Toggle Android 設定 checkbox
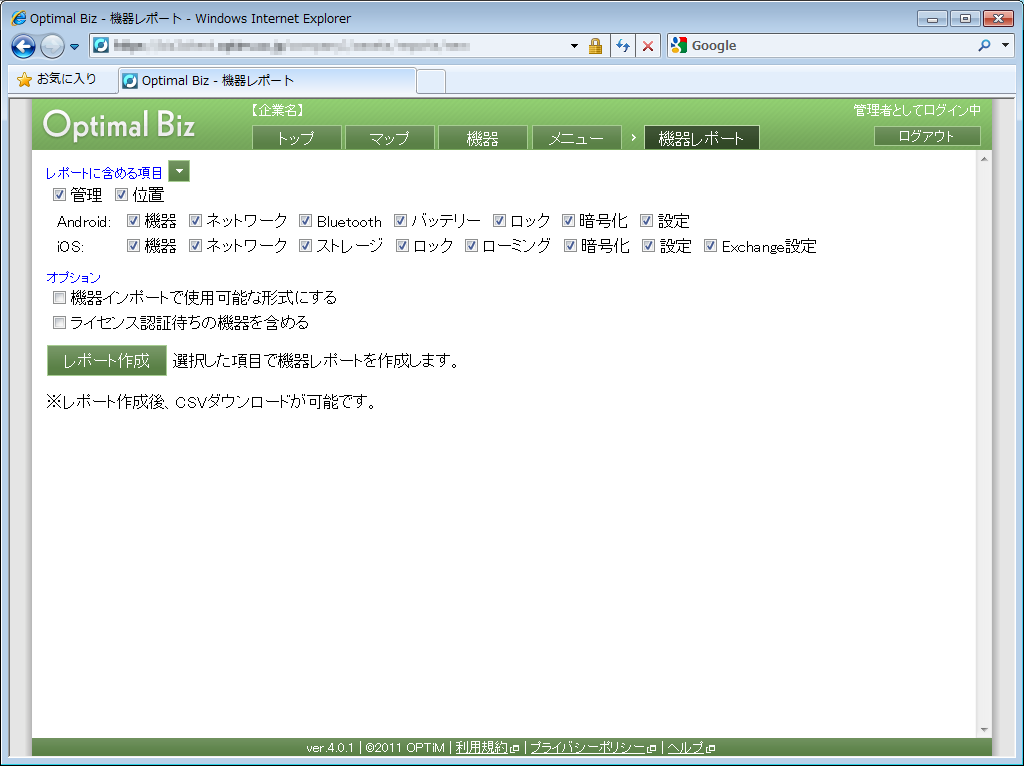 click(647, 221)
